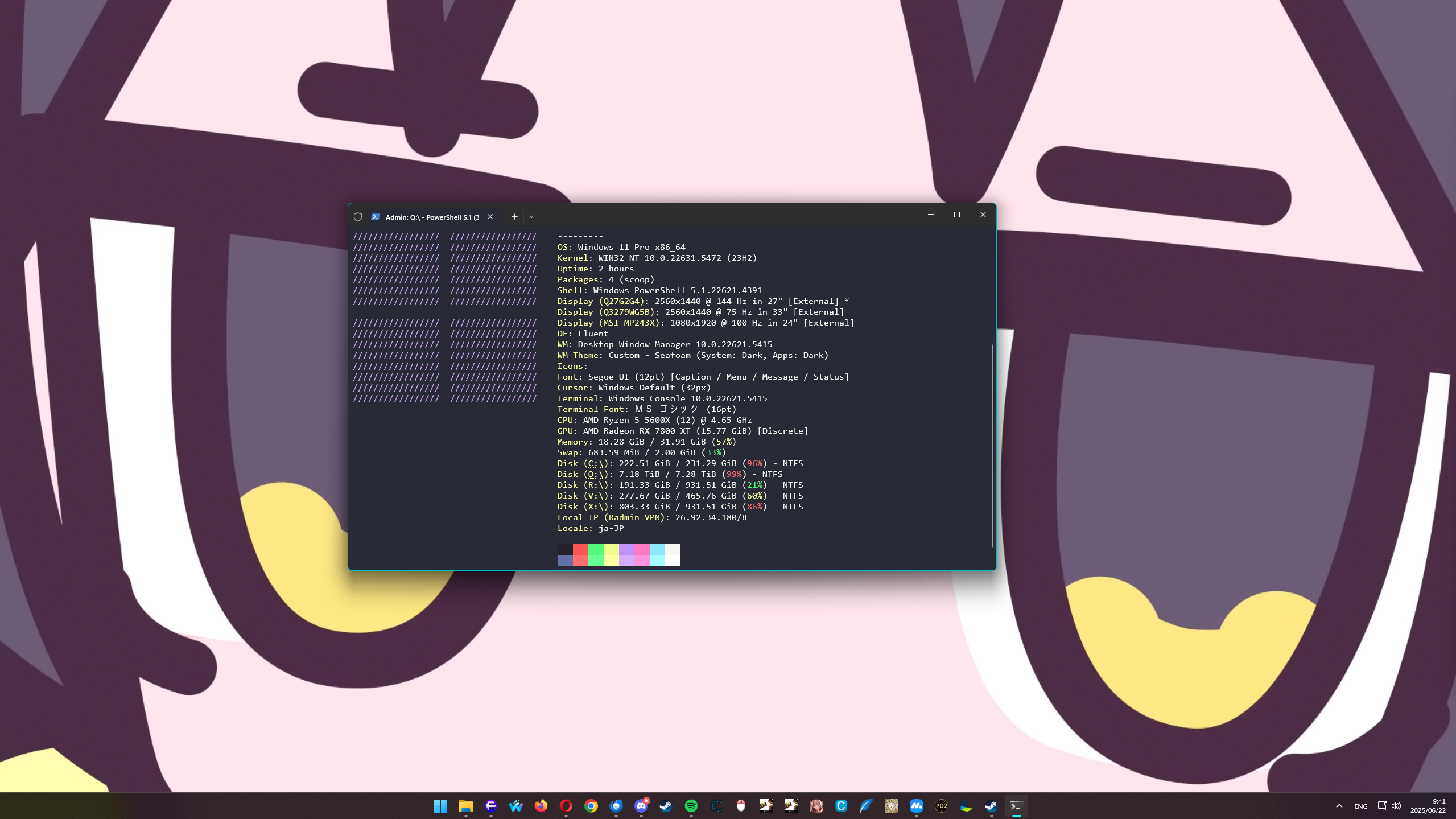Launch the blue M squiggle app icon
Screen dimensions: 1456x819
[916, 806]
